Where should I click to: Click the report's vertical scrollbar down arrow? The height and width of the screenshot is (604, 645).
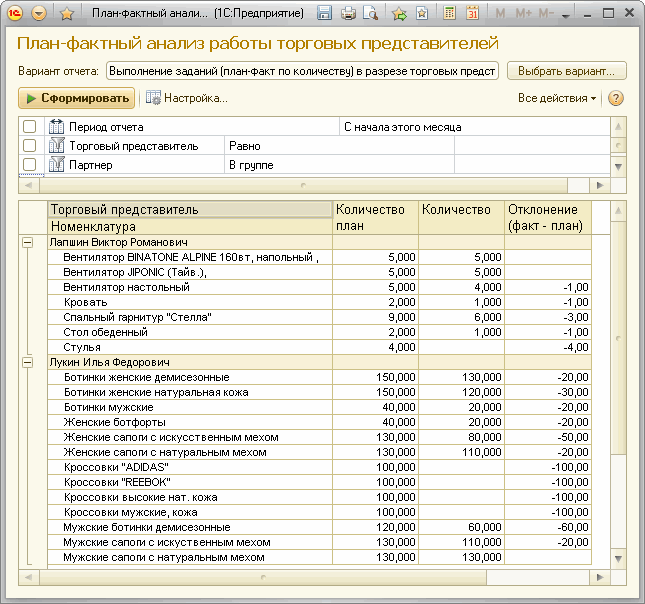(x=618, y=558)
